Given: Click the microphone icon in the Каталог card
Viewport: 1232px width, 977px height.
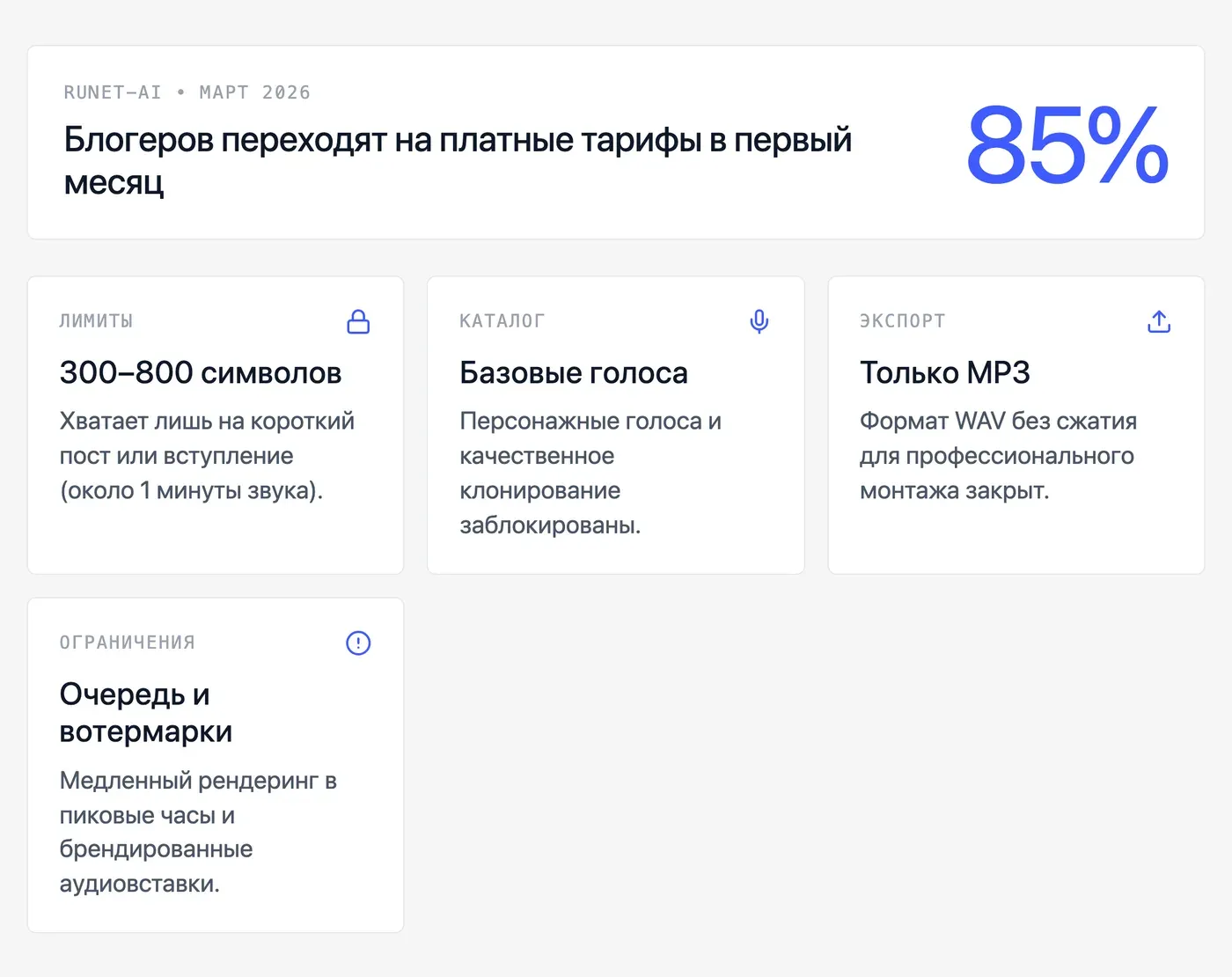Looking at the screenshot, I should (759, 322).
